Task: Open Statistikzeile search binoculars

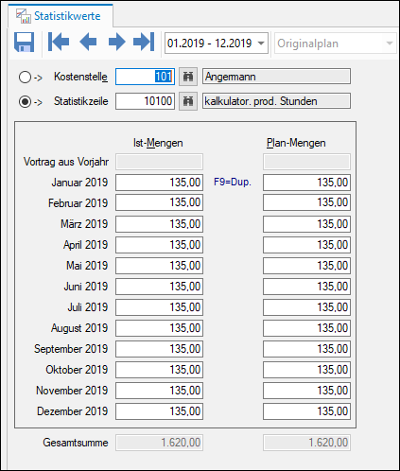Action: pyautogui.click(x=188, y=101)
